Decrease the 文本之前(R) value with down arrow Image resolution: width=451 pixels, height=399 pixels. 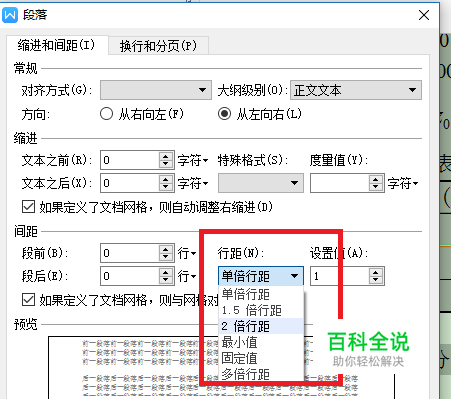click(x=166, y=165)
